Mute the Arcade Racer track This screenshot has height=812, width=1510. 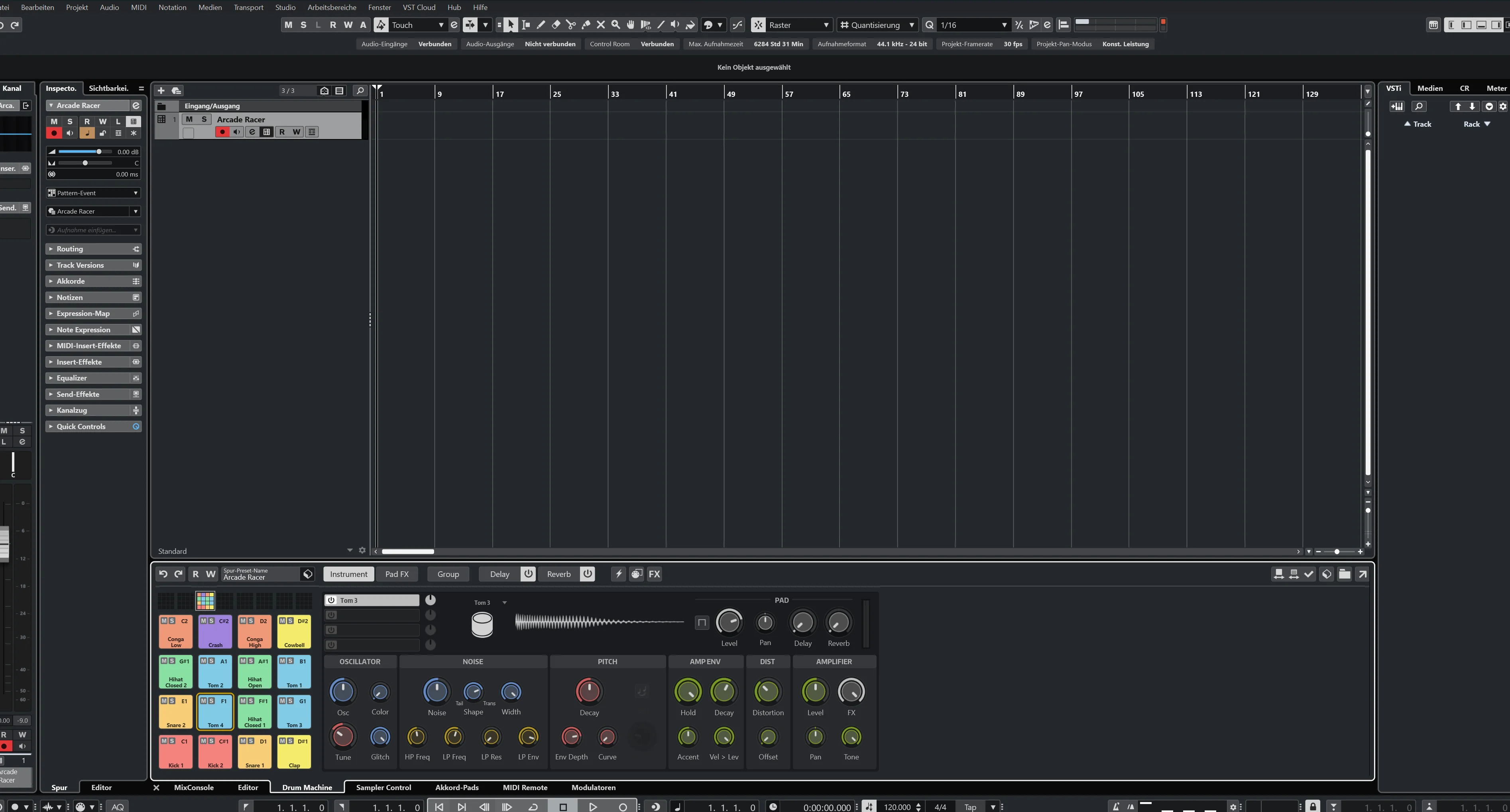pyautogui.click(x=189, y=119)
